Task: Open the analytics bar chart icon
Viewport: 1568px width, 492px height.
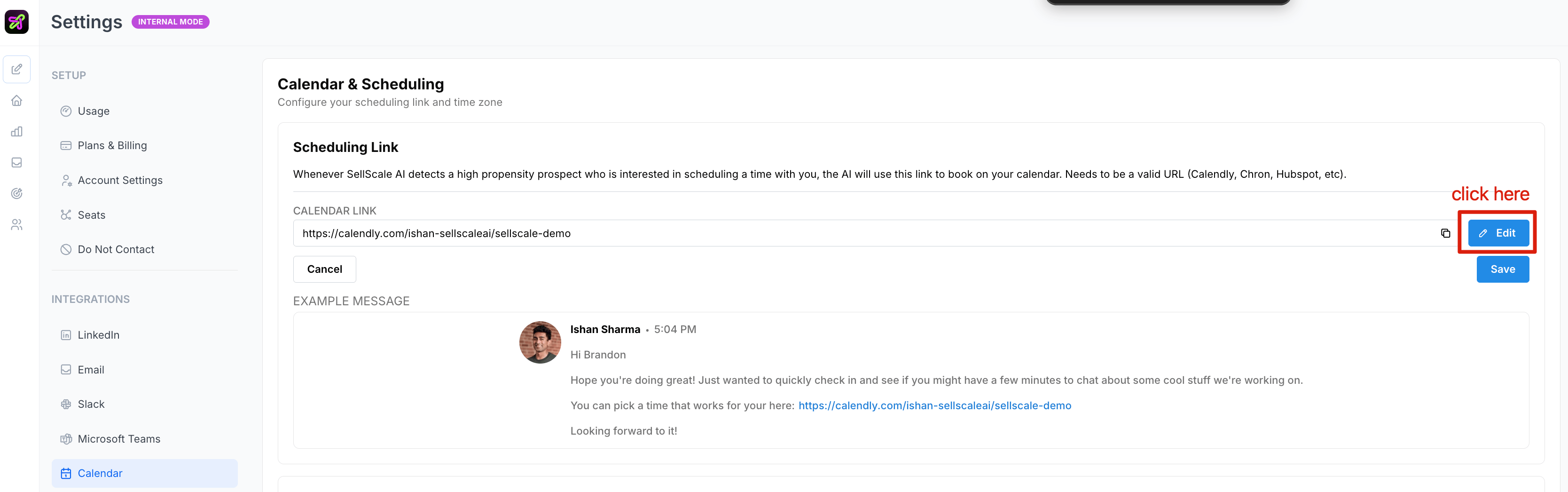Action: point(17,132)
